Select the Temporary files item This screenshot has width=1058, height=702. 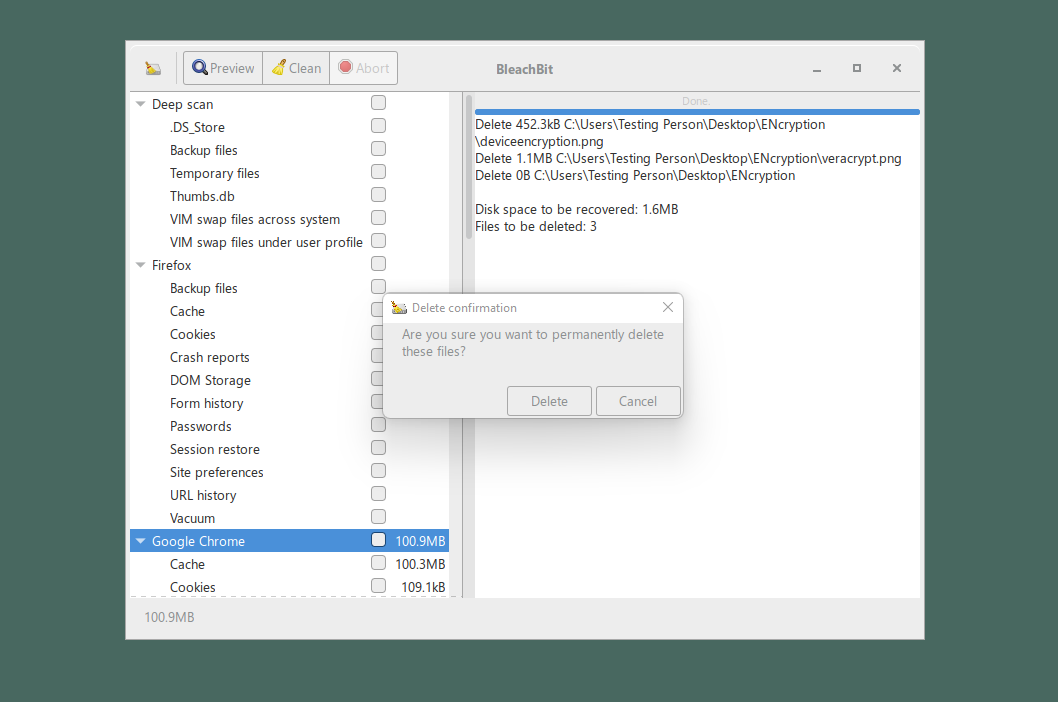point(289,173)
